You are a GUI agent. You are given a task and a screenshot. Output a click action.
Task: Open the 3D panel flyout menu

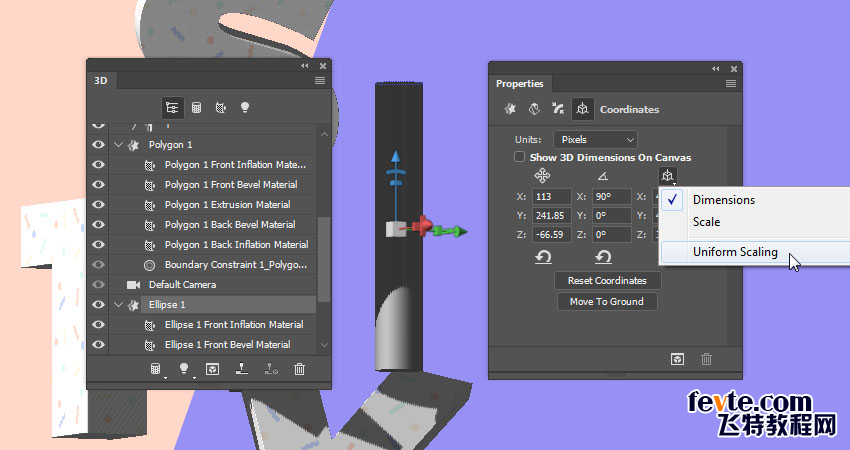320,80
